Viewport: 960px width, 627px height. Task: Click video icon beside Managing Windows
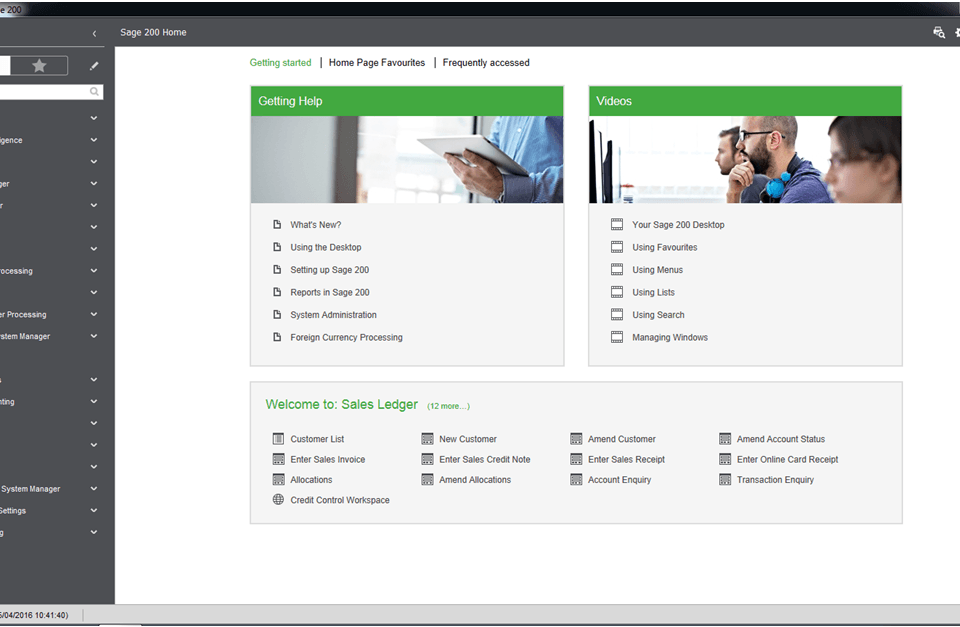tap(617, 337)
